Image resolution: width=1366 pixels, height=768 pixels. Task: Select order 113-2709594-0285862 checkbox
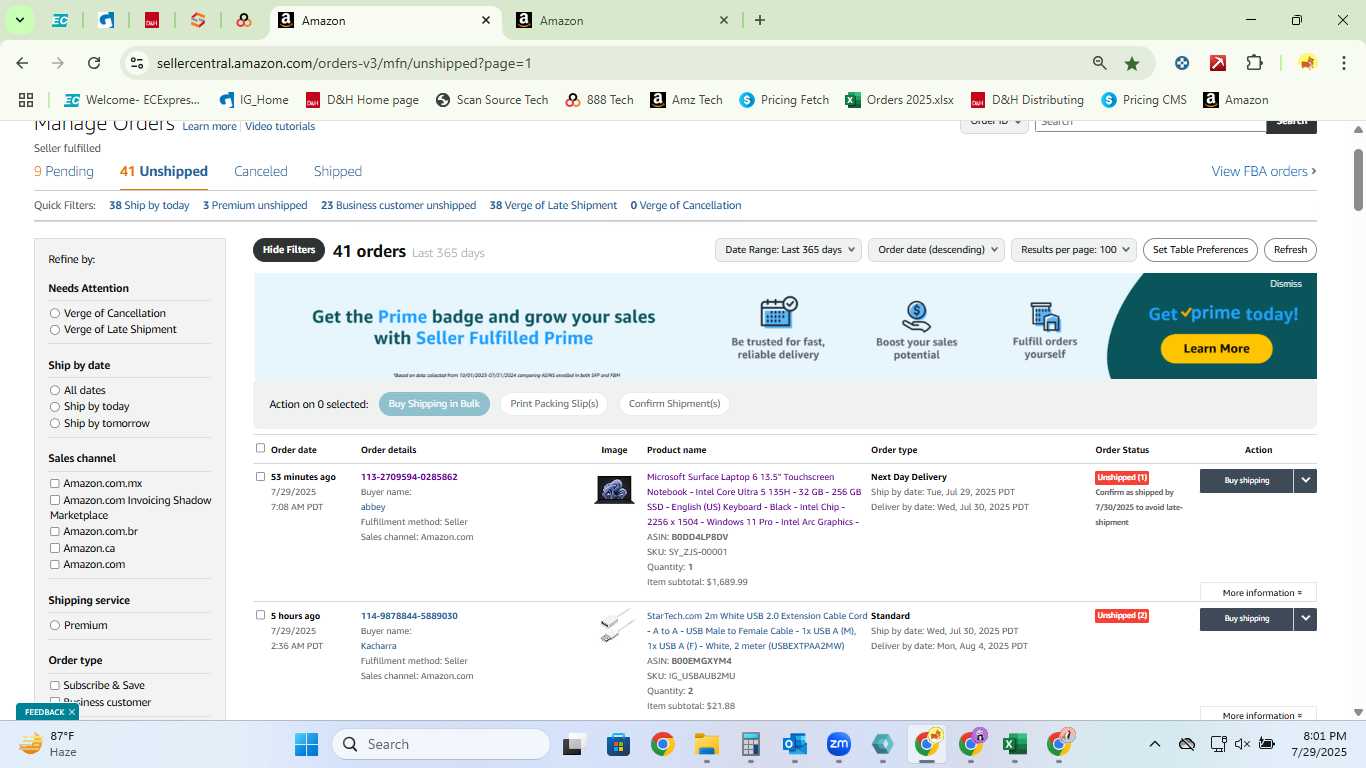pyautogui.click(x=261, y=476)
